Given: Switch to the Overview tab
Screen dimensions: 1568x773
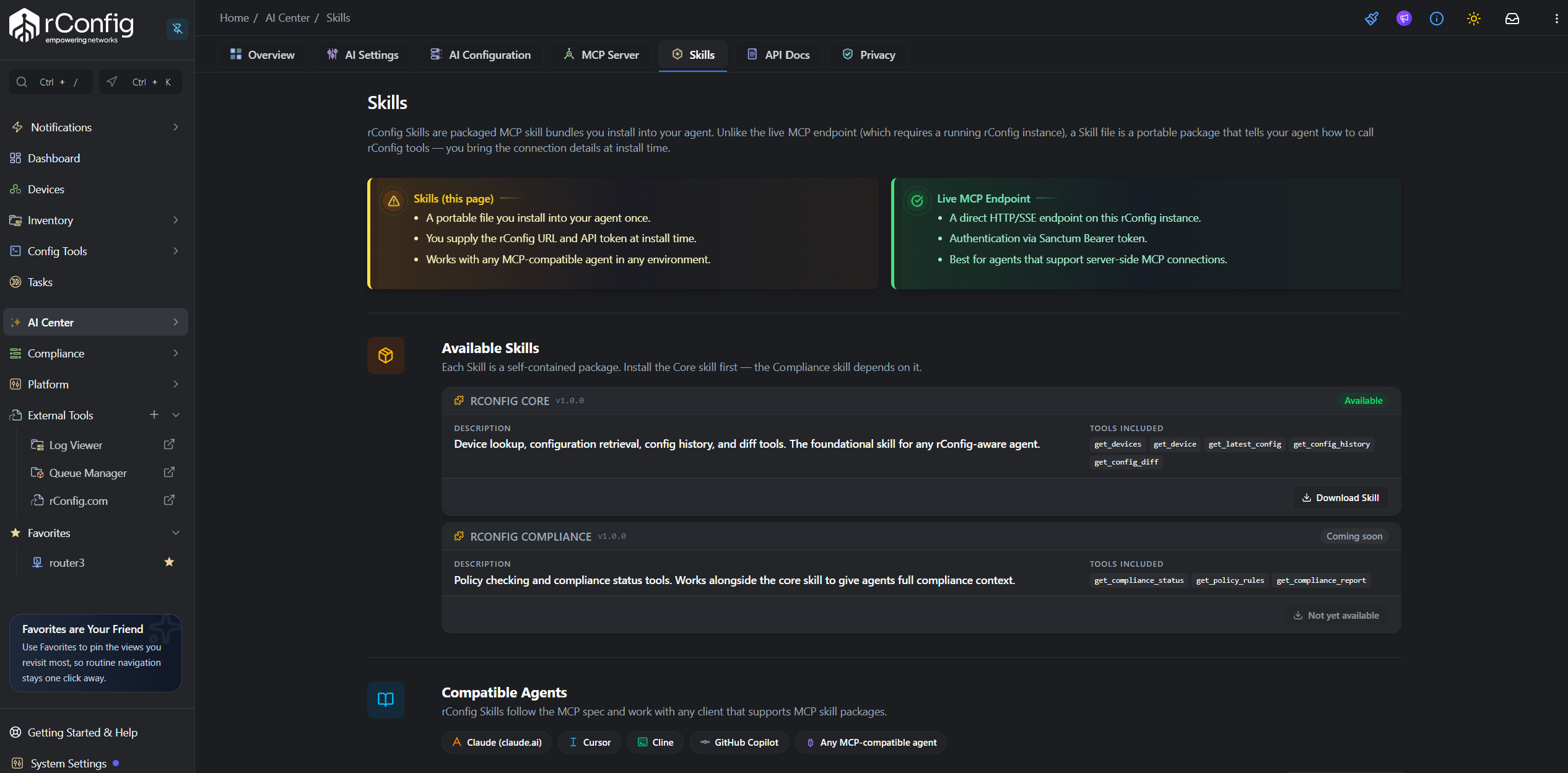Looking at the screenshot, I should pos(263,55).
